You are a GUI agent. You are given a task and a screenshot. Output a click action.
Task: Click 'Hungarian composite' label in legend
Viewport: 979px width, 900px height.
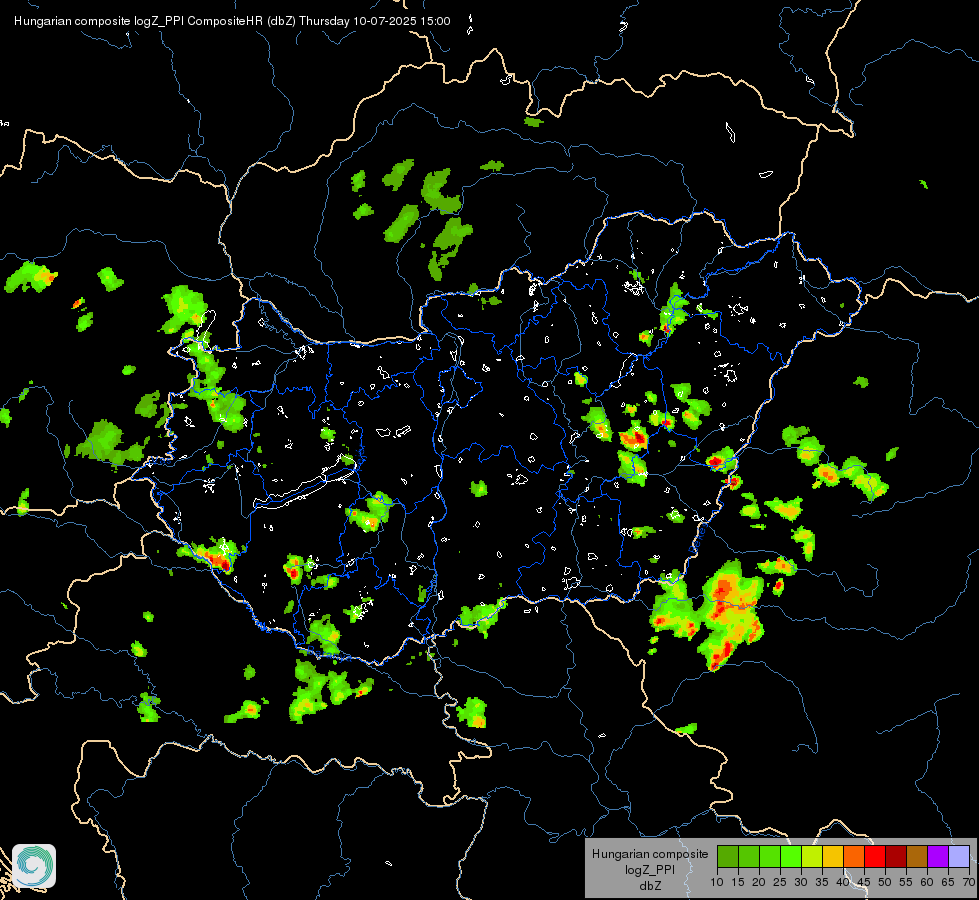click(650, 854)
